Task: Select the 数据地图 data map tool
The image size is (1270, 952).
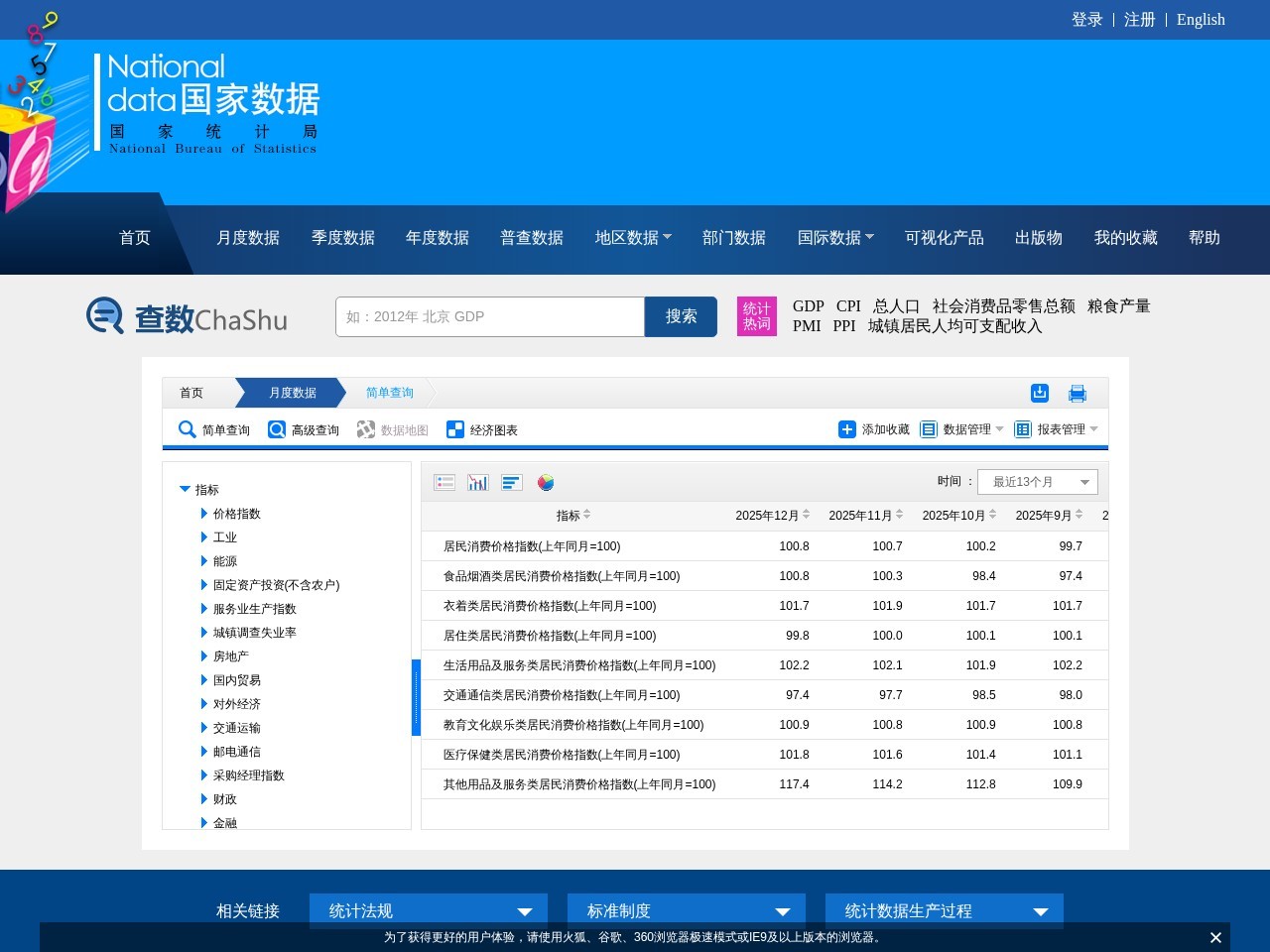Action: point(393,429)
